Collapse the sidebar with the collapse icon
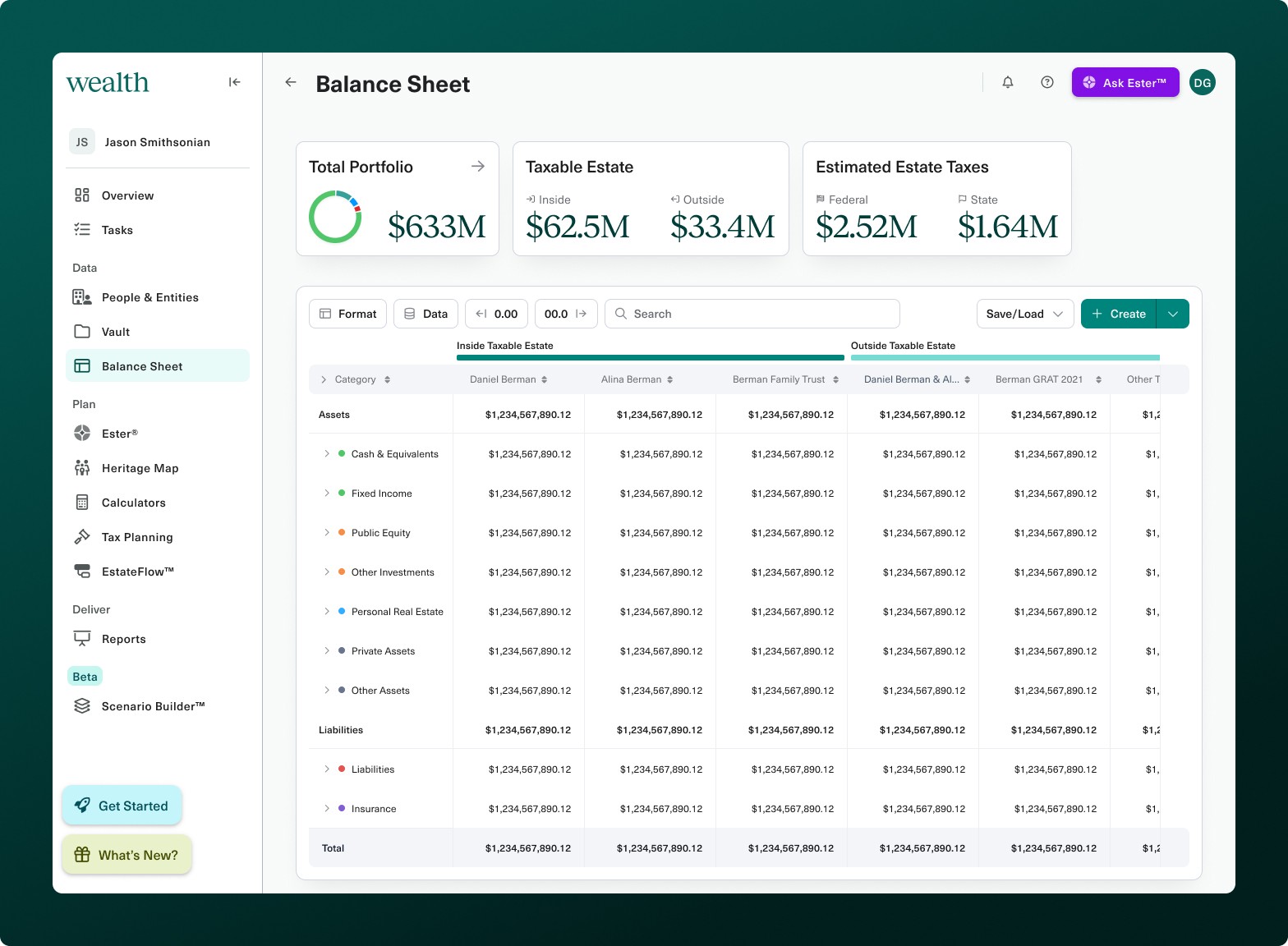The width and height of the screenshot is (1288, 946). pyautogui.click(x=234, y=82)
